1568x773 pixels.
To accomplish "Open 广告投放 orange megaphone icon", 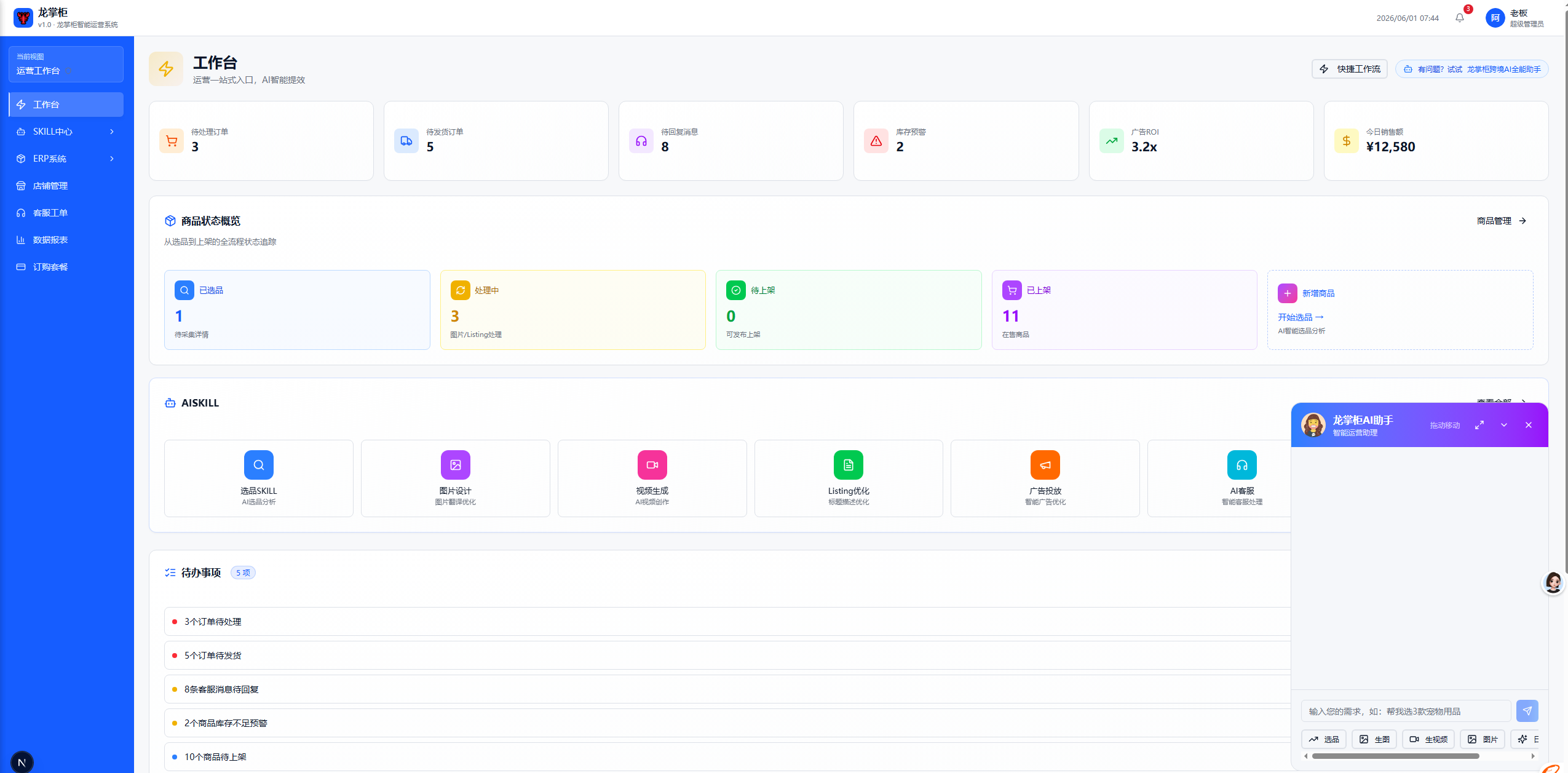I will pos(1045,465).
